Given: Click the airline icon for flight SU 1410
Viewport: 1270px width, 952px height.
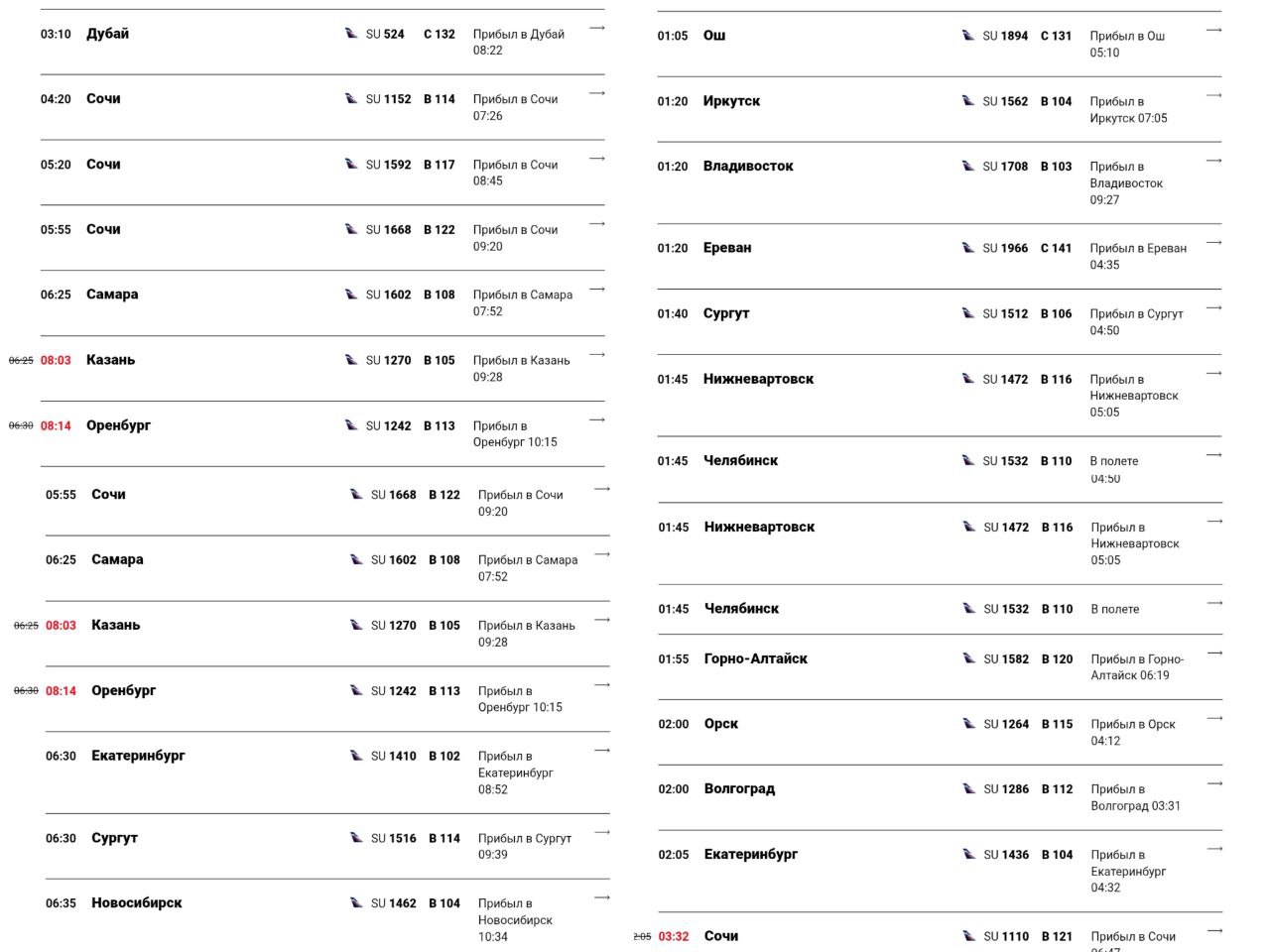Looking at the screenshot, I should pyautogui.click(x=356, y=756).
